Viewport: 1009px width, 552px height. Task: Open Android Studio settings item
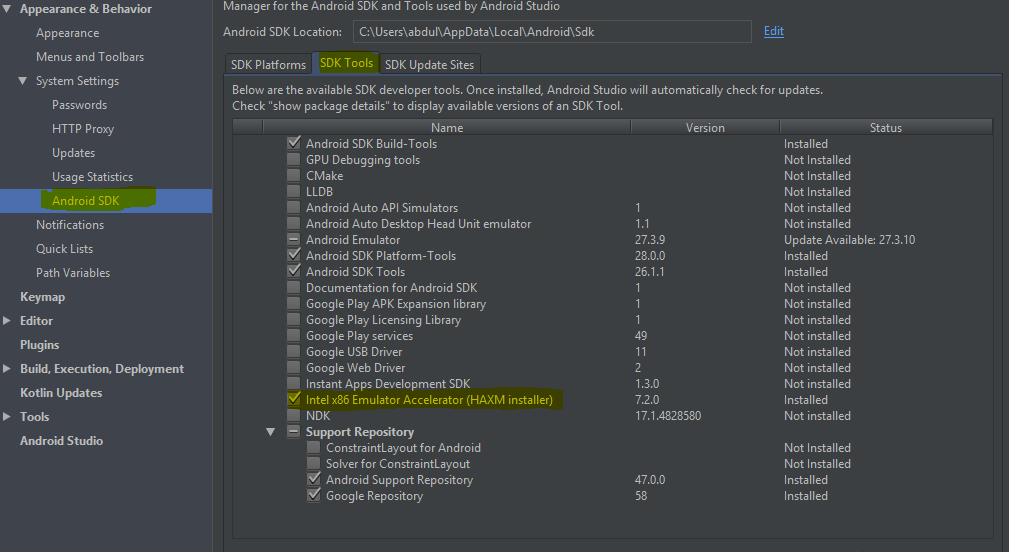(x=61, y=441)
